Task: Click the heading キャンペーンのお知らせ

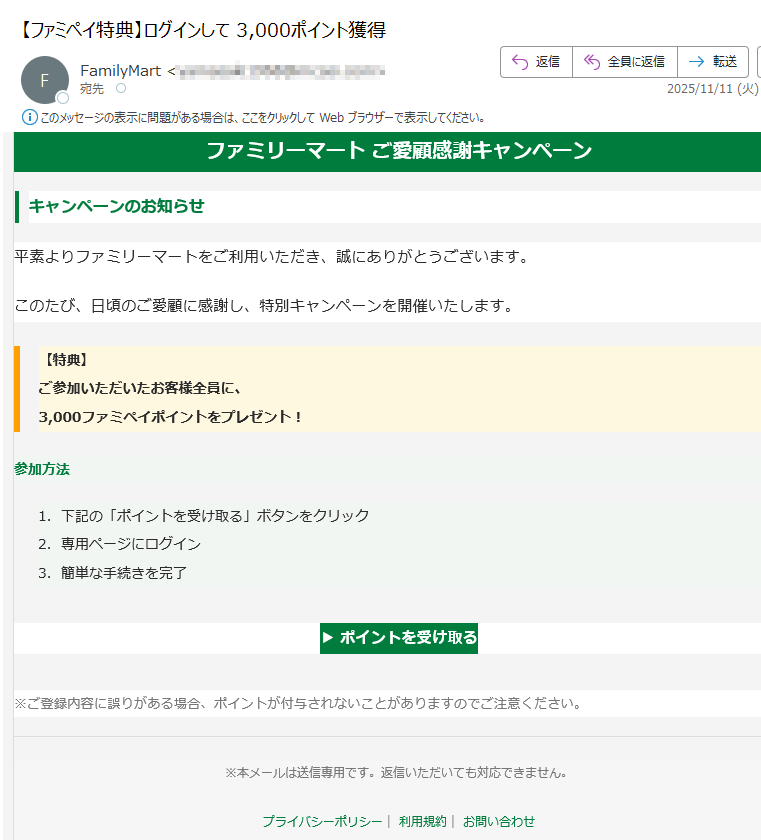Action: tap(117, 206)
